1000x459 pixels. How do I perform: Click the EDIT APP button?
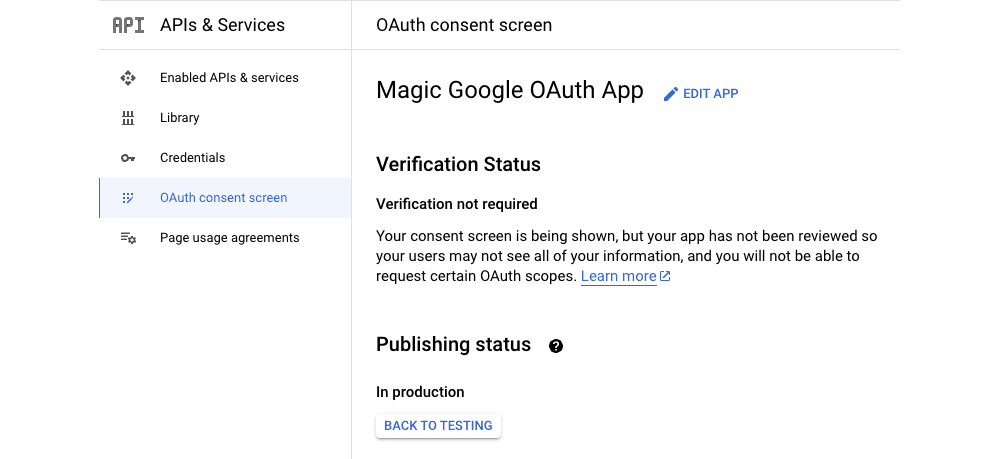click(701, 94)
